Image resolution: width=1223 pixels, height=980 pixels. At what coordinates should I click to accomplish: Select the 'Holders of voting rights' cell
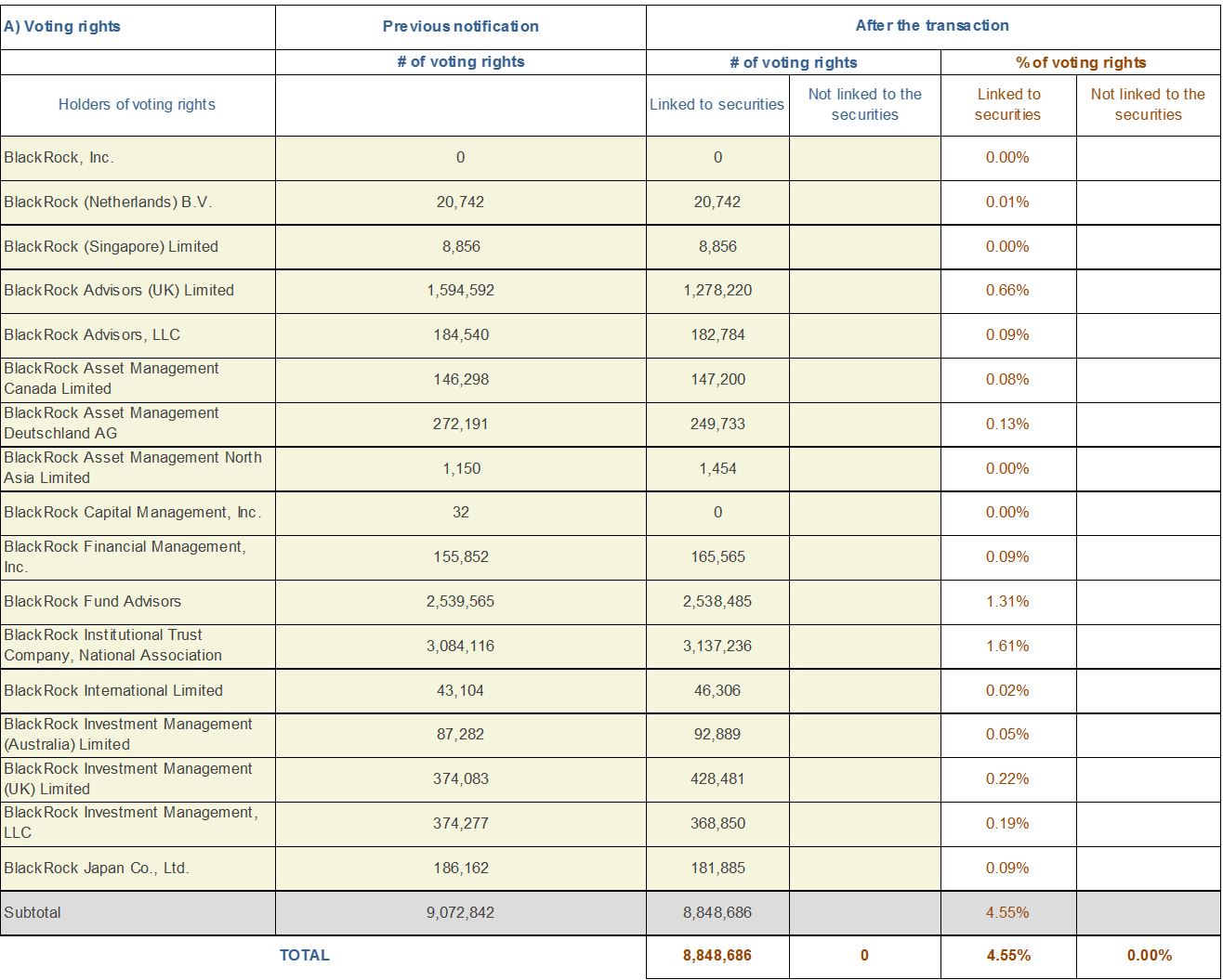(x=137, y=104)
